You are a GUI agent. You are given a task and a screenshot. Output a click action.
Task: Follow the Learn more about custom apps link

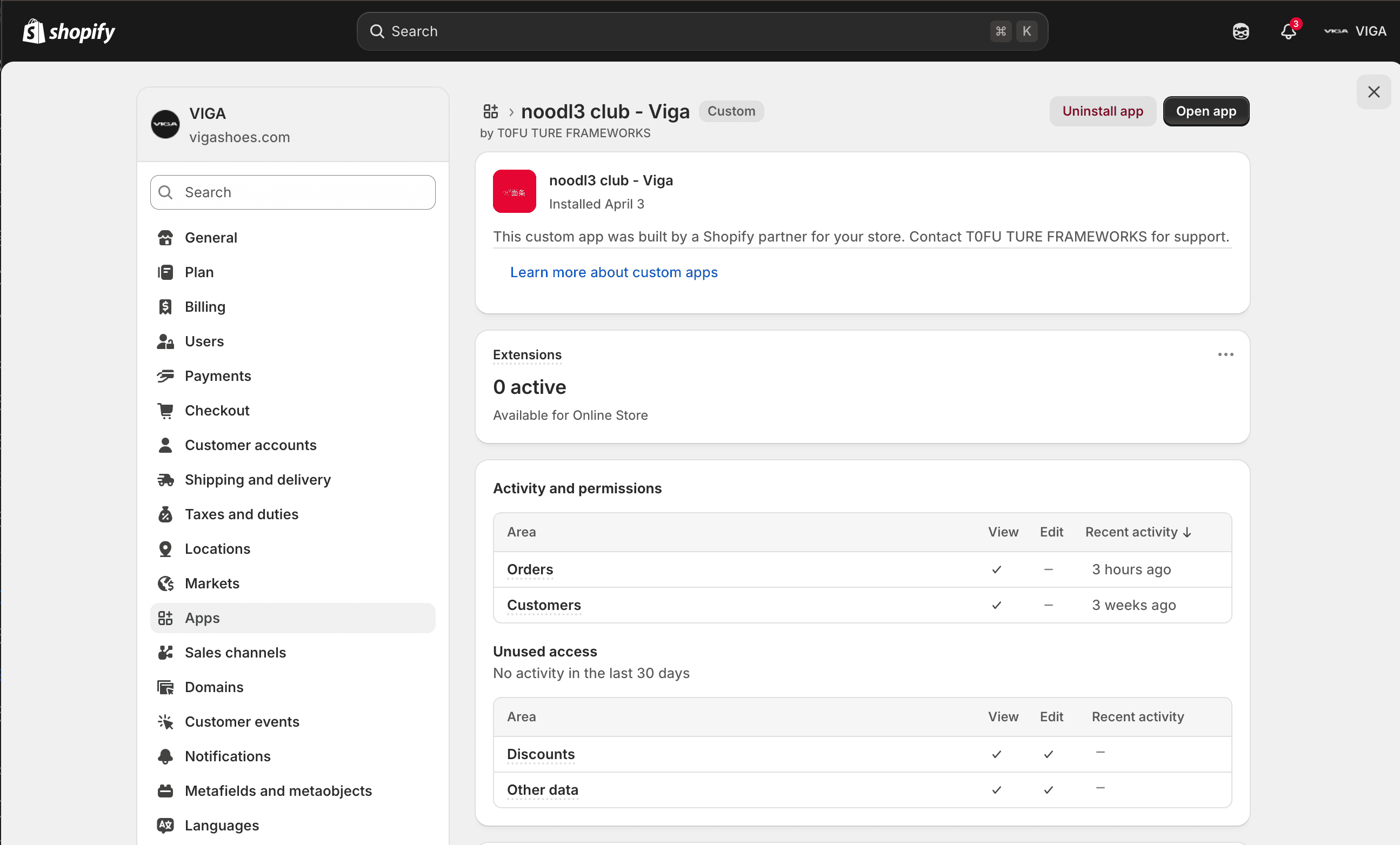pos(614,273)
